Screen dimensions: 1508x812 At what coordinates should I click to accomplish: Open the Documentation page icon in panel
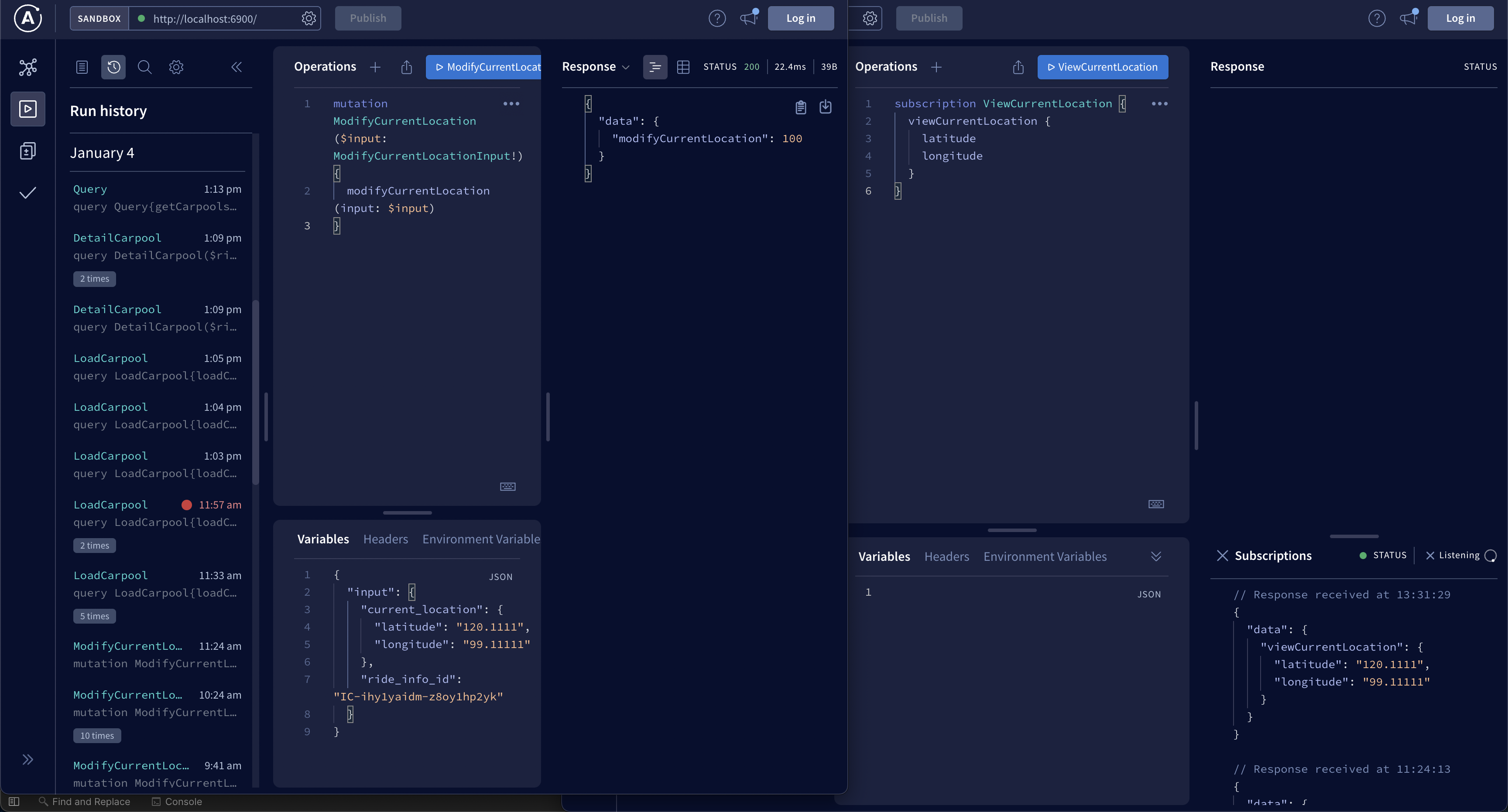tap(82, 67)
